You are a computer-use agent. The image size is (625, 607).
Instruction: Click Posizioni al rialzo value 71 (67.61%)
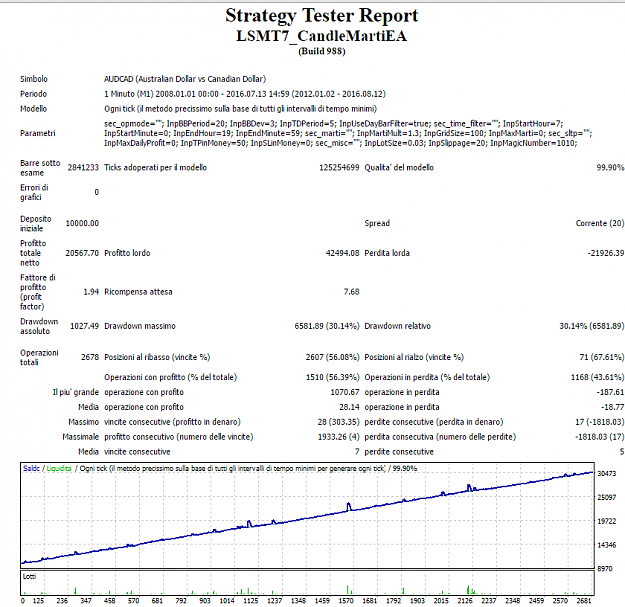(x=602, y=357)
